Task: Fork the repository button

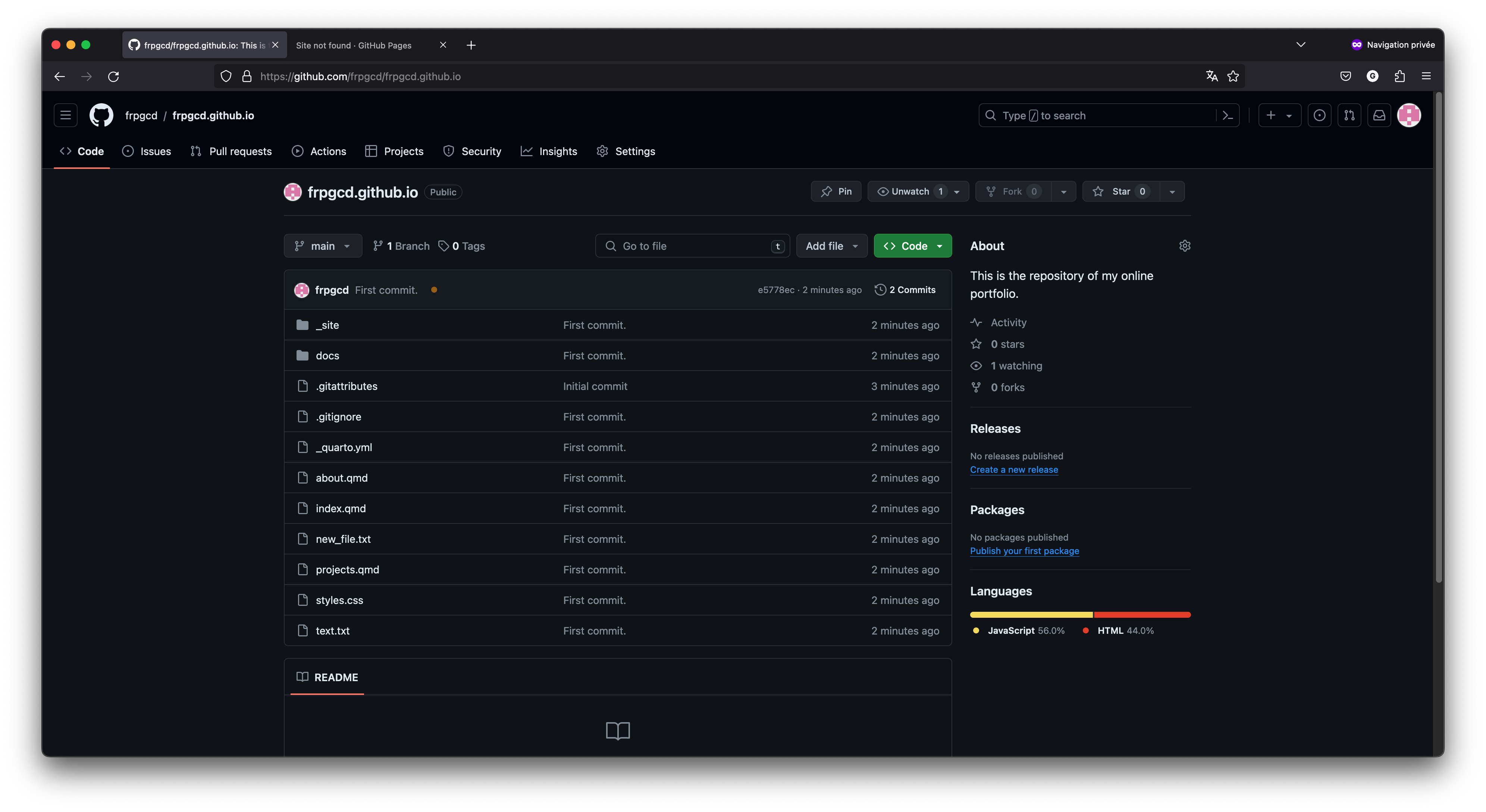Action: pos(1013,192)
